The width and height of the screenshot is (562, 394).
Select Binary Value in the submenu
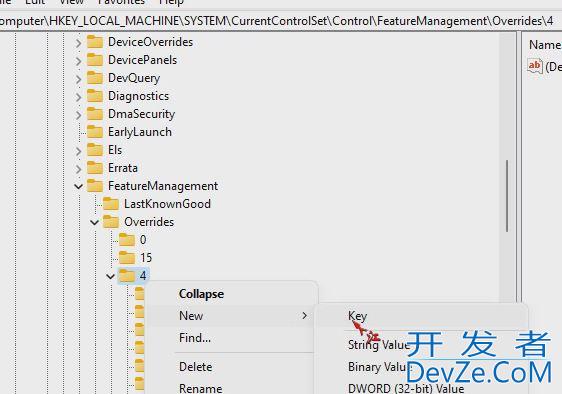pyautogui.click(x=380, y=367)
